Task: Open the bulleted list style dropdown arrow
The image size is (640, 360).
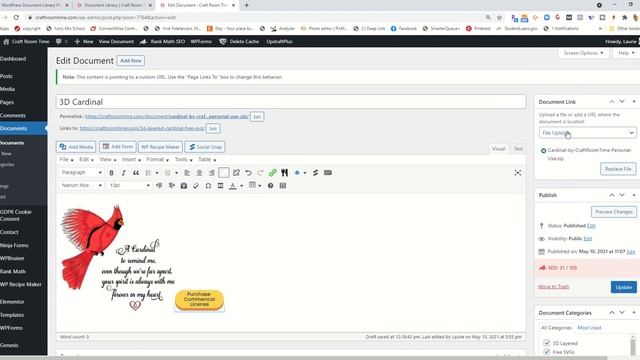Action: click(157, 173)
